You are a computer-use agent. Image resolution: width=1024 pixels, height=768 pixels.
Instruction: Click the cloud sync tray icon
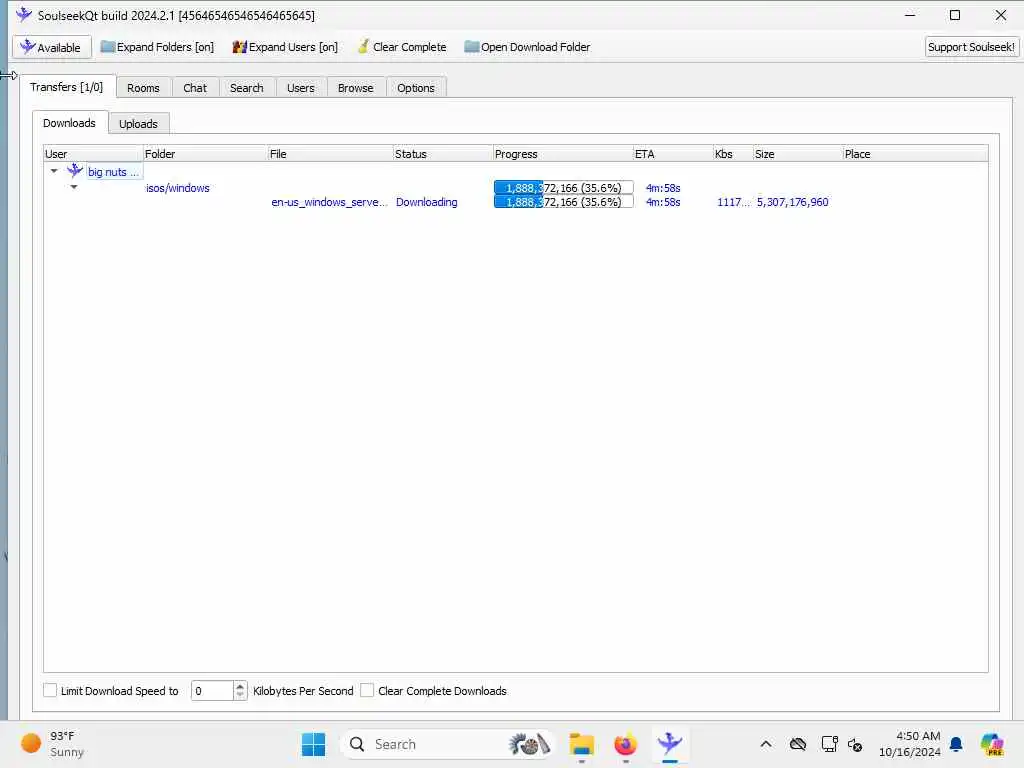coord(797,744)
